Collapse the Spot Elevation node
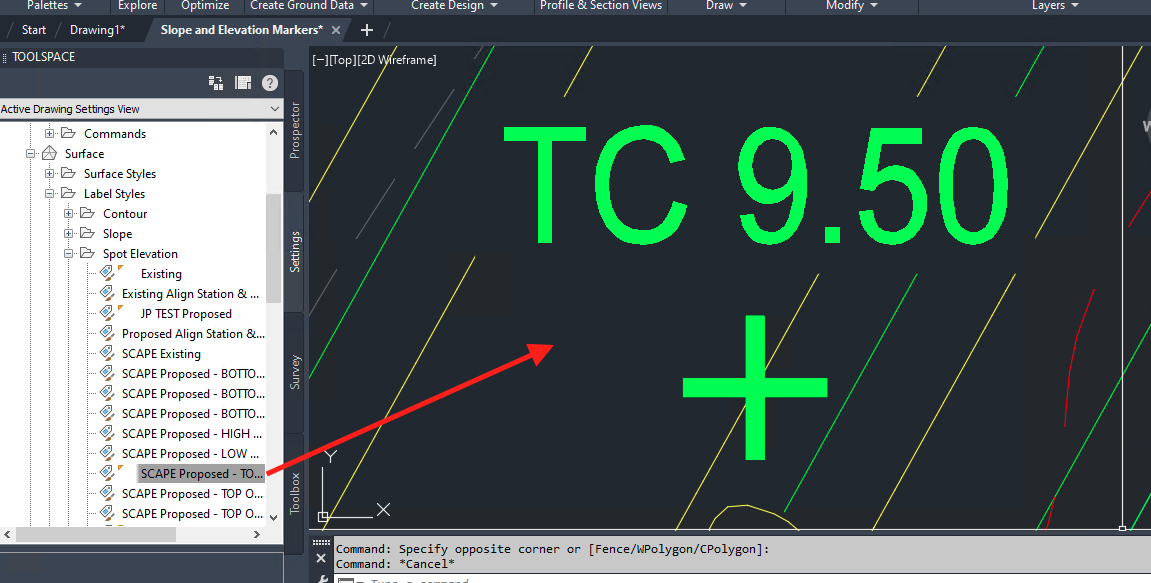The height and width of the screenshot is (583, 1151). 68,253
